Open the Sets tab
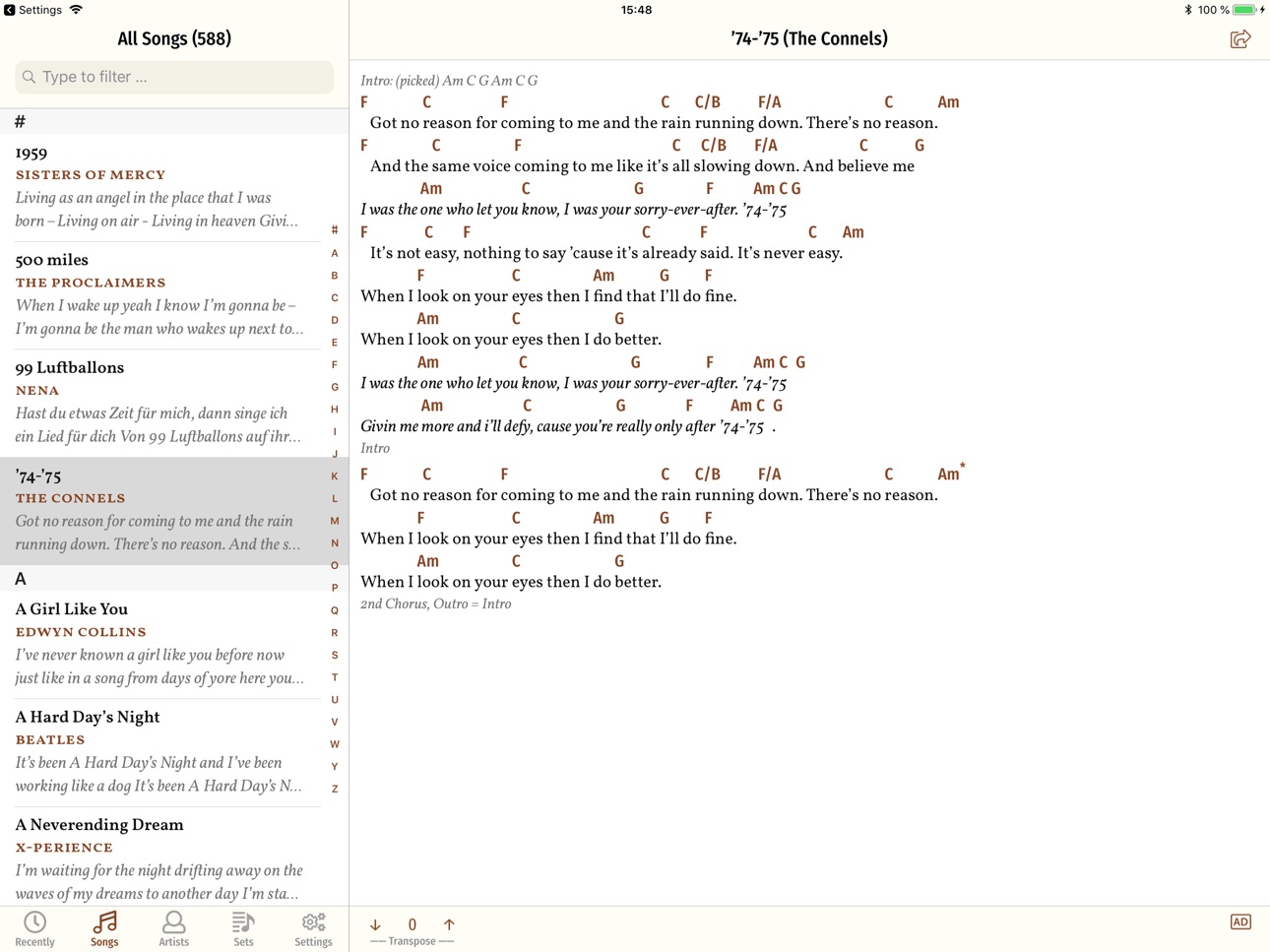The image size is (1270, 952). (243, 928)
